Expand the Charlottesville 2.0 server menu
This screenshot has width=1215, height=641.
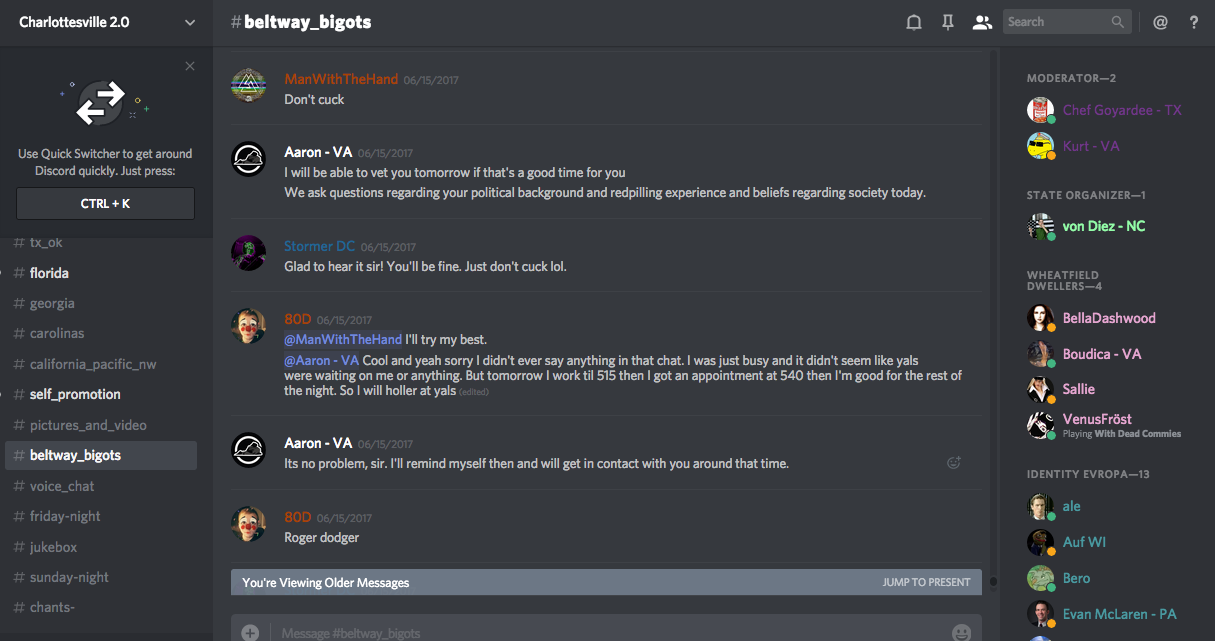(x=190, y=22)
